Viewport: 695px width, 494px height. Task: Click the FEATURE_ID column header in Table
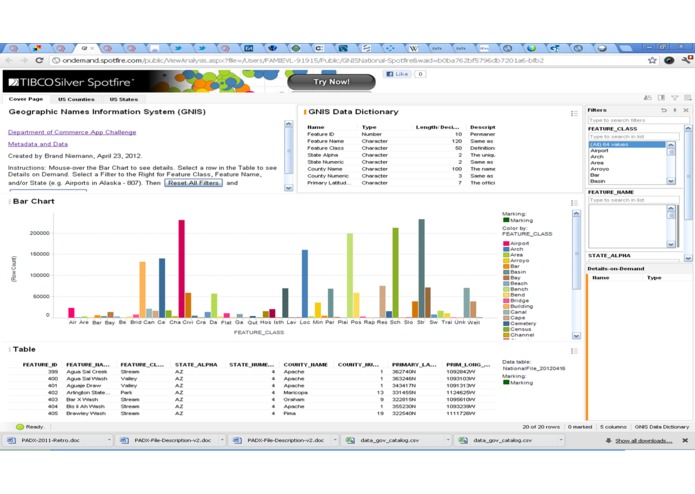click(x=40, y=365)
